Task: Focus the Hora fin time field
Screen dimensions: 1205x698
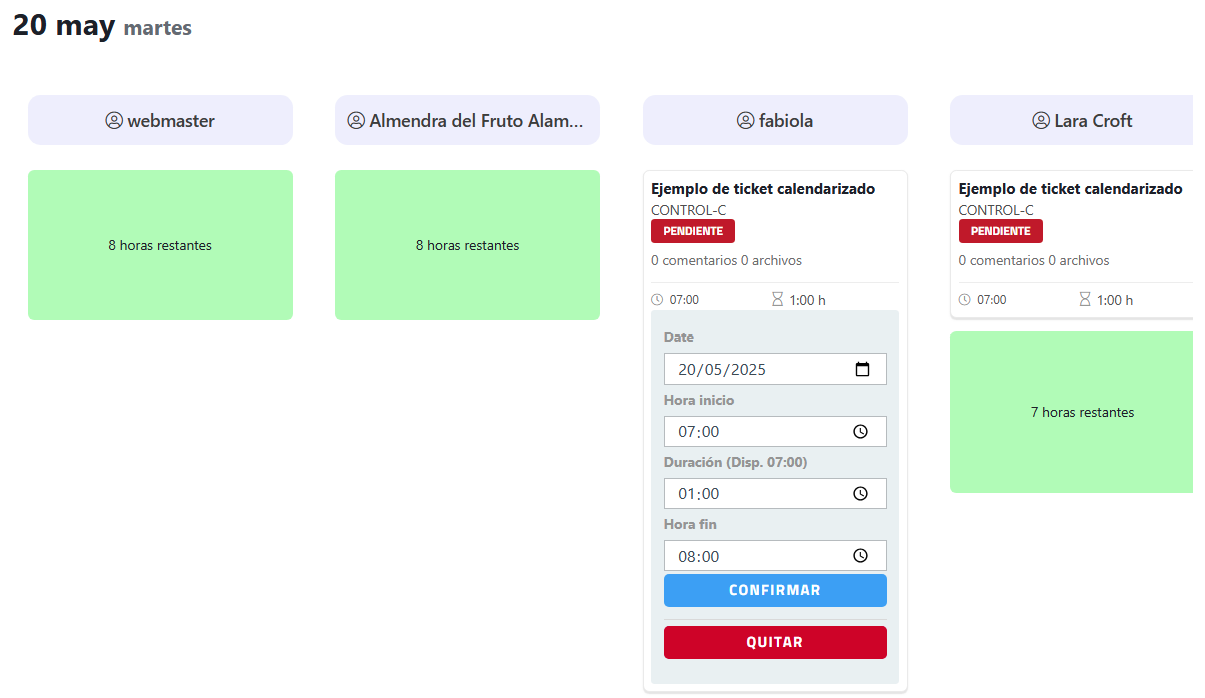Action: [x=760, y=556]
